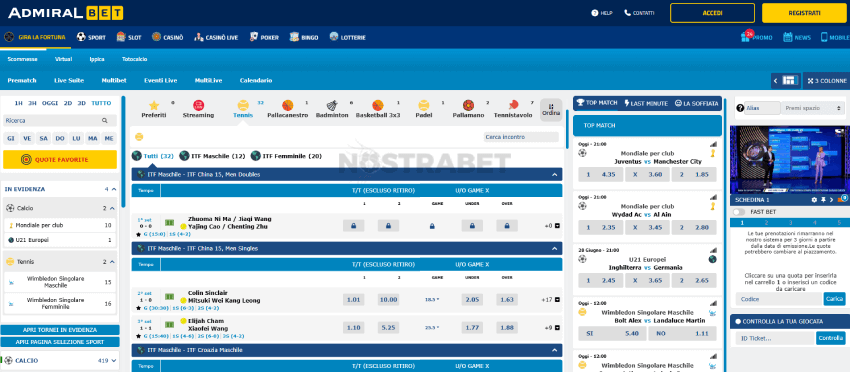This screenshot has width=850, height=372.
Task: Select the Pallacanestro basketball icon
Action: pos(287,105)
